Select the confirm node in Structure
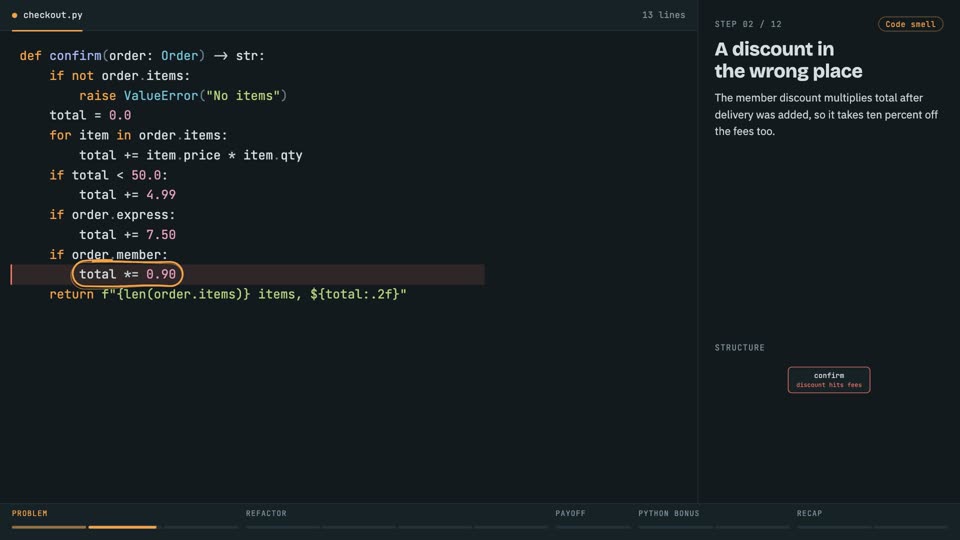Viewport: 960px width, 540px height. 828,380
